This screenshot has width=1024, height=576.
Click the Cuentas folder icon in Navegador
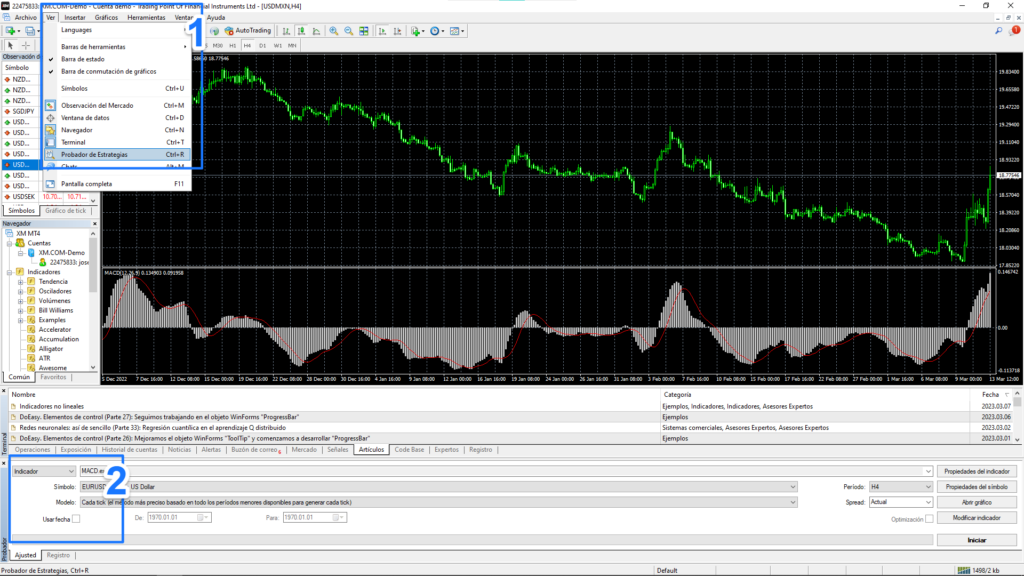(20, 243)
